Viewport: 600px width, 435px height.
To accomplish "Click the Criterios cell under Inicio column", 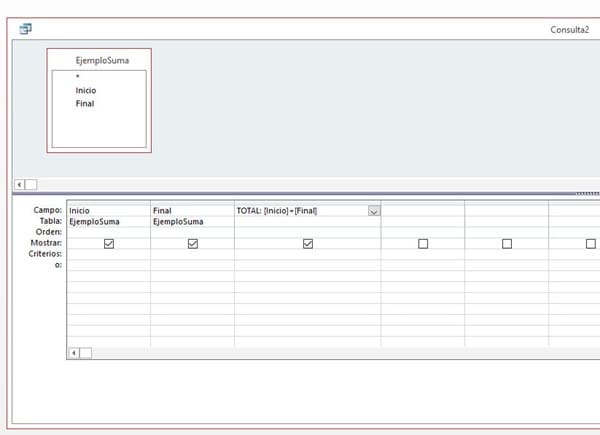I will pyautogui.click(x=109, y=254).
